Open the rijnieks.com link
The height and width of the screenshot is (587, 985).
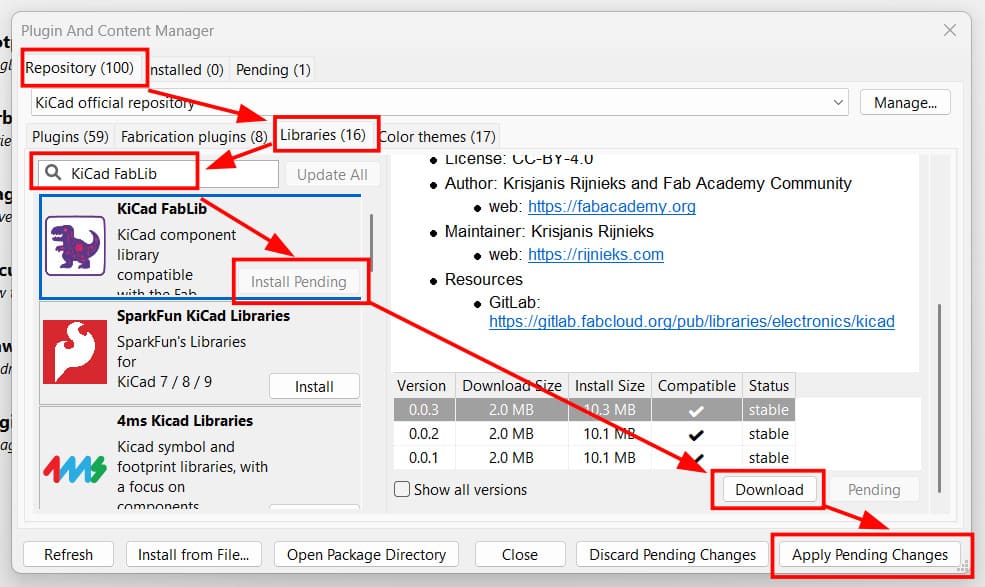(596, 255)
